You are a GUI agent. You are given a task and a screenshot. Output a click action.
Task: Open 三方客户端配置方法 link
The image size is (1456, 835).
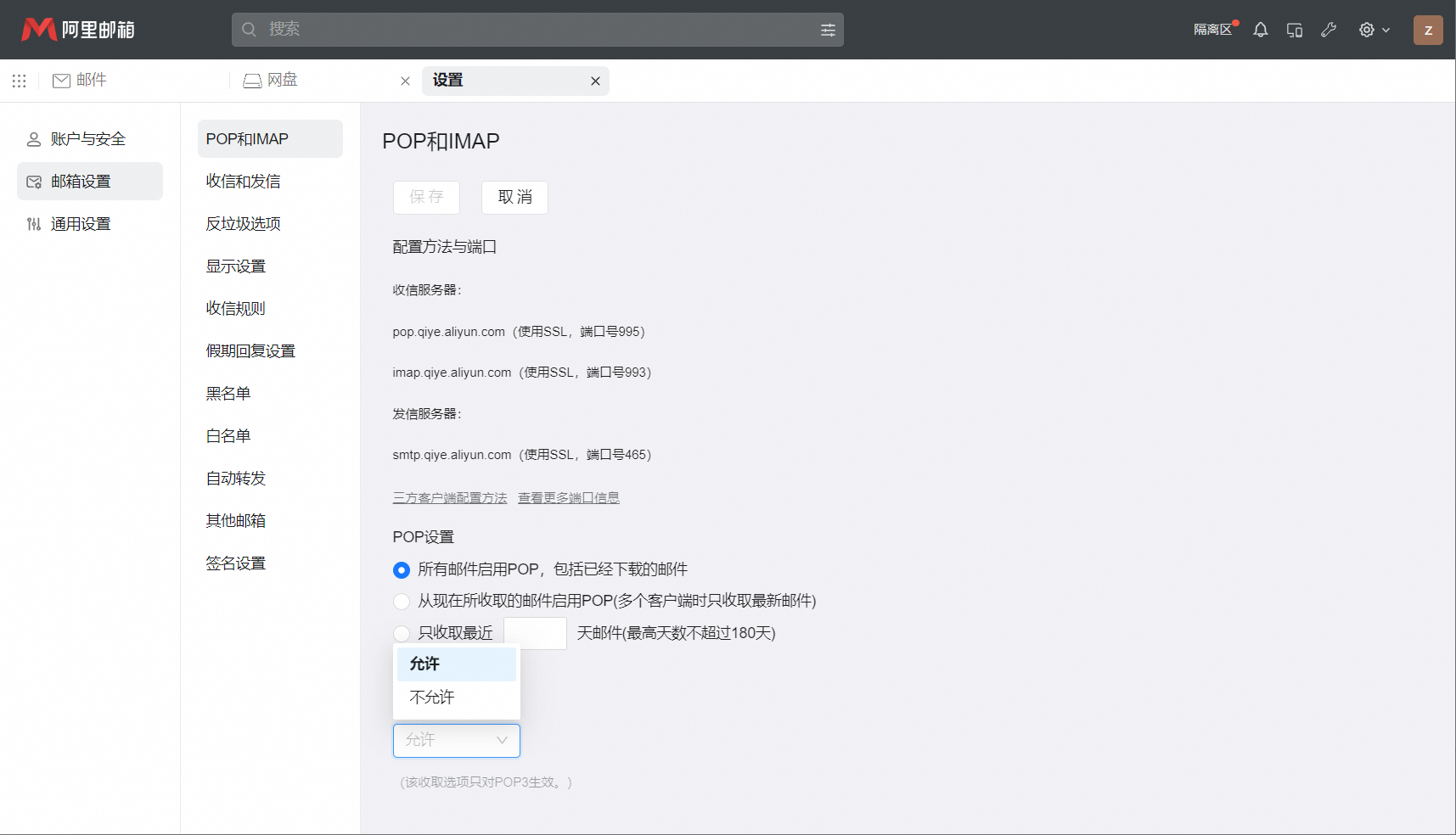(x=449, y=498)
